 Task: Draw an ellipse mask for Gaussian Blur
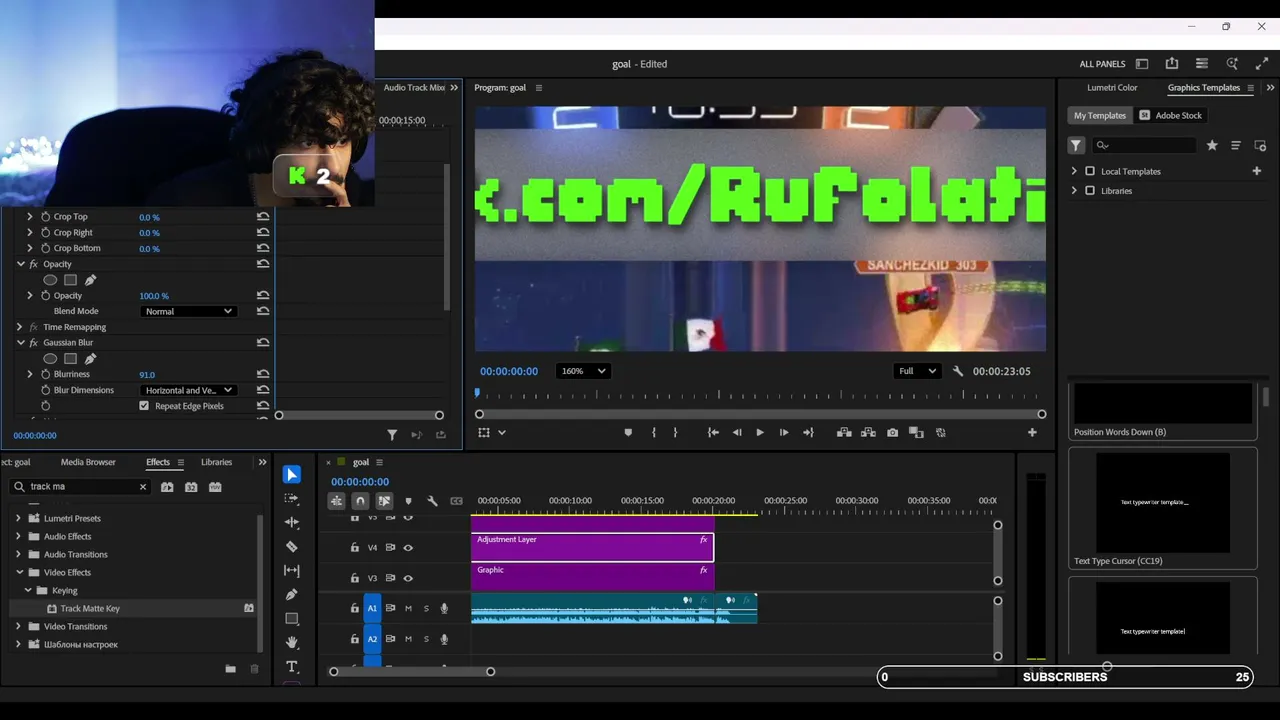point(50,358)
